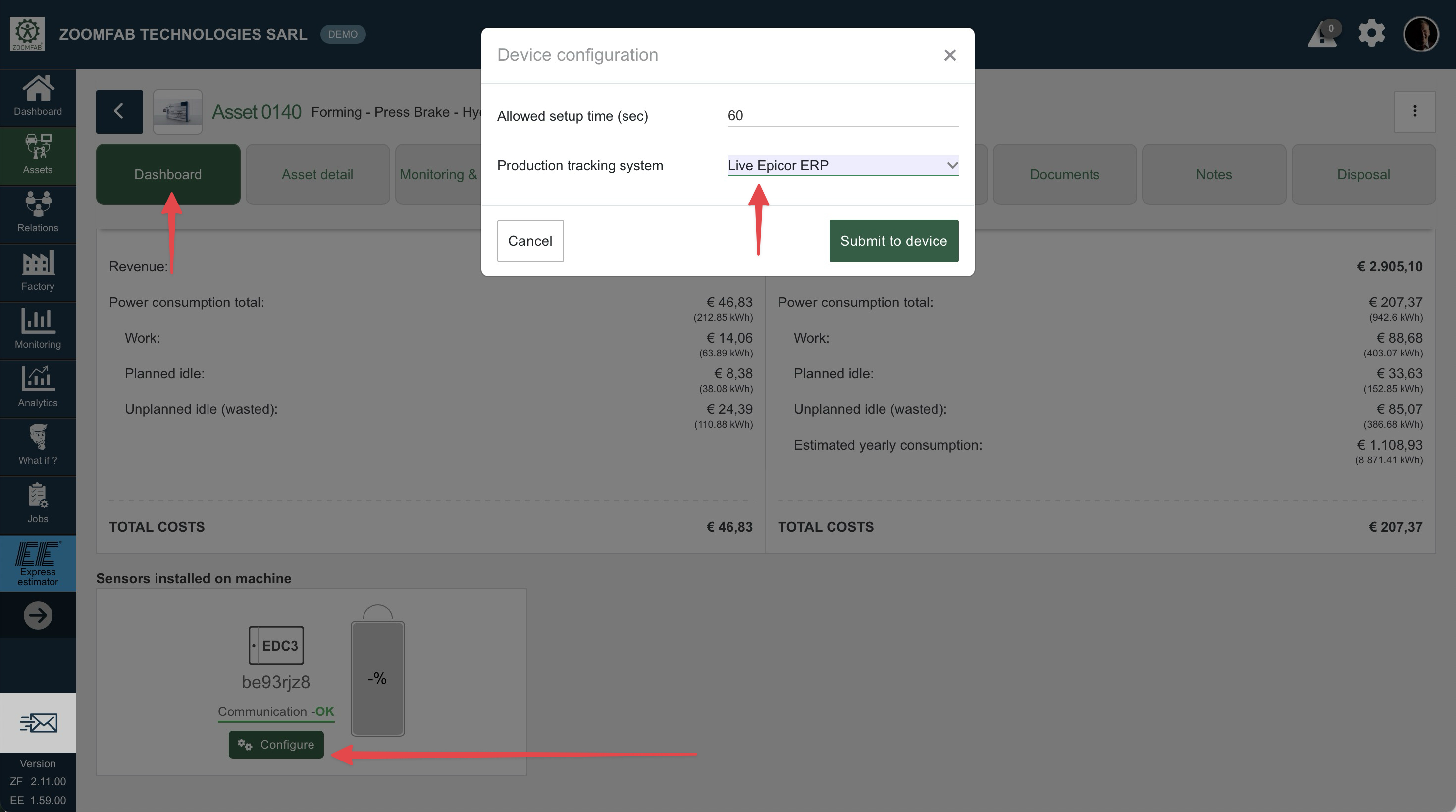Open the Factory sidebar section
The width and height of the screenshot is (1456, 812).
point(38,271)
